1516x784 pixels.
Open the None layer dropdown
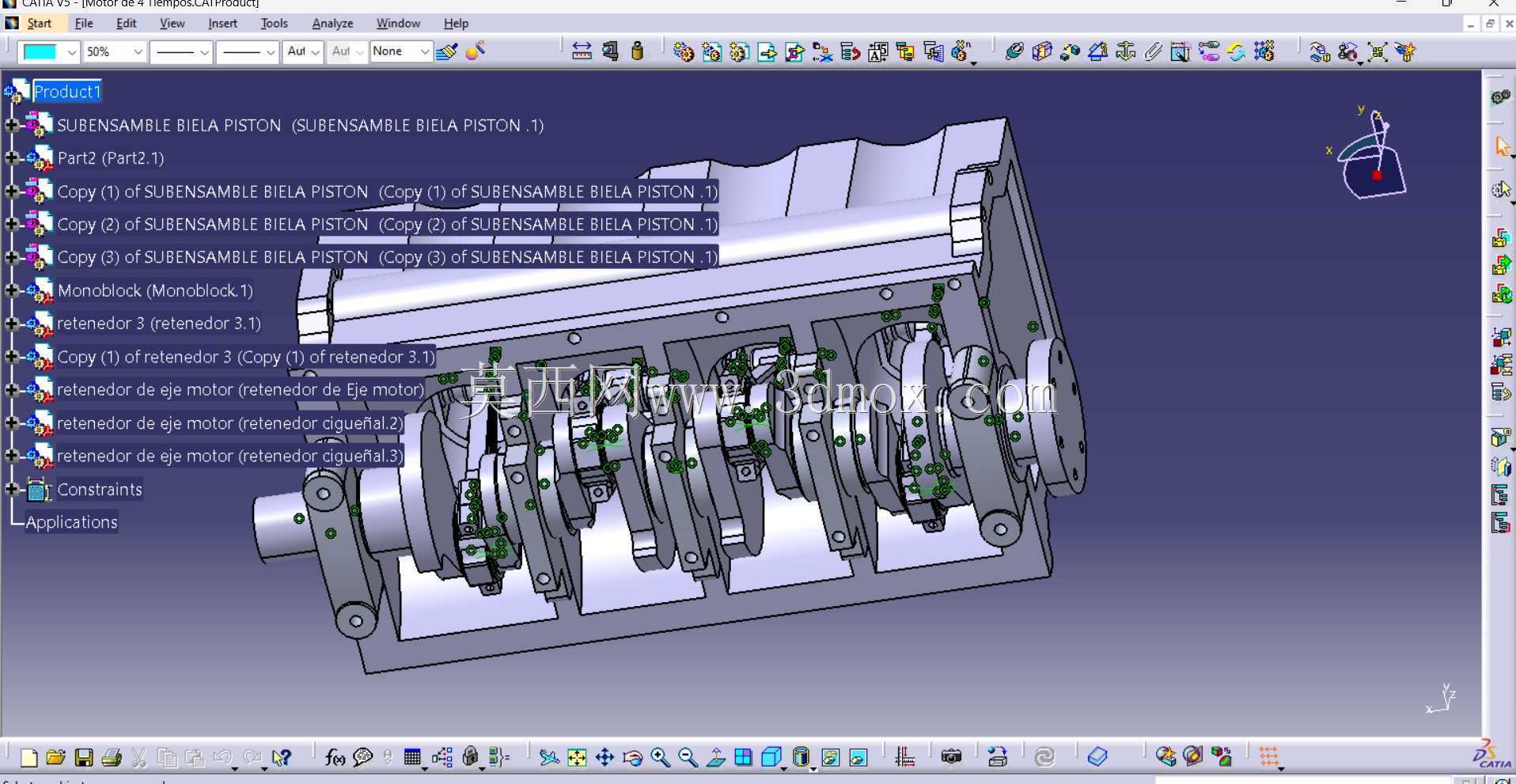tap(400, 52)
